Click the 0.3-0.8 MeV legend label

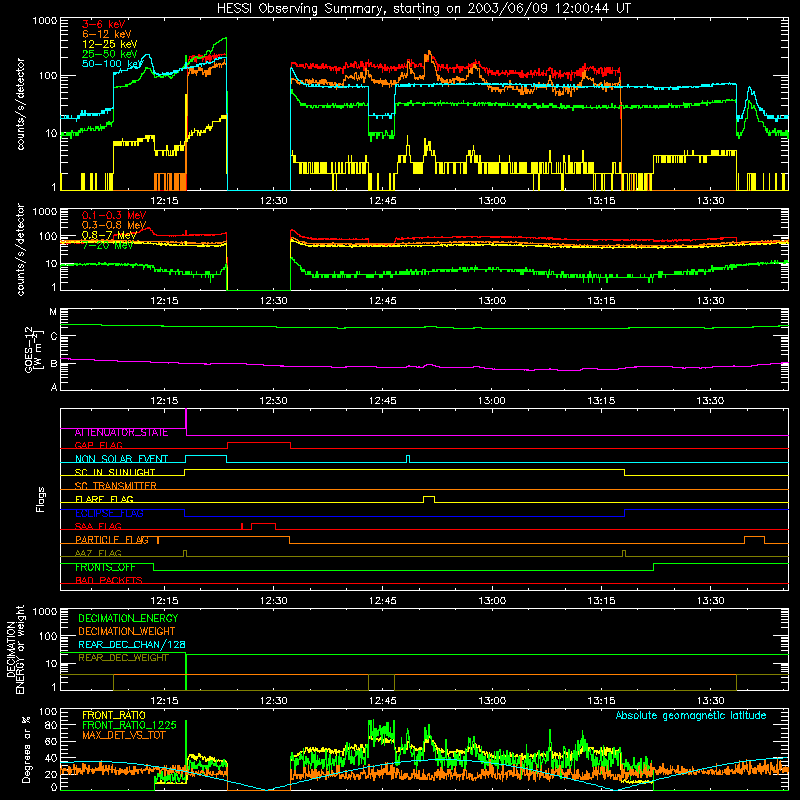pyautogui.click(x=114, y=225)
